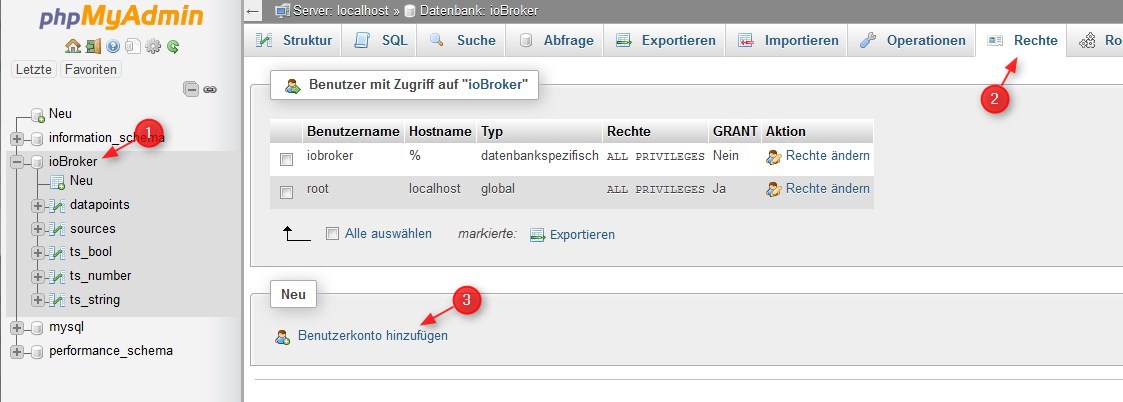Click the Hostname column header
Image resolution: width=1123 pixels, height=402 pixels.
coord(440,132)
